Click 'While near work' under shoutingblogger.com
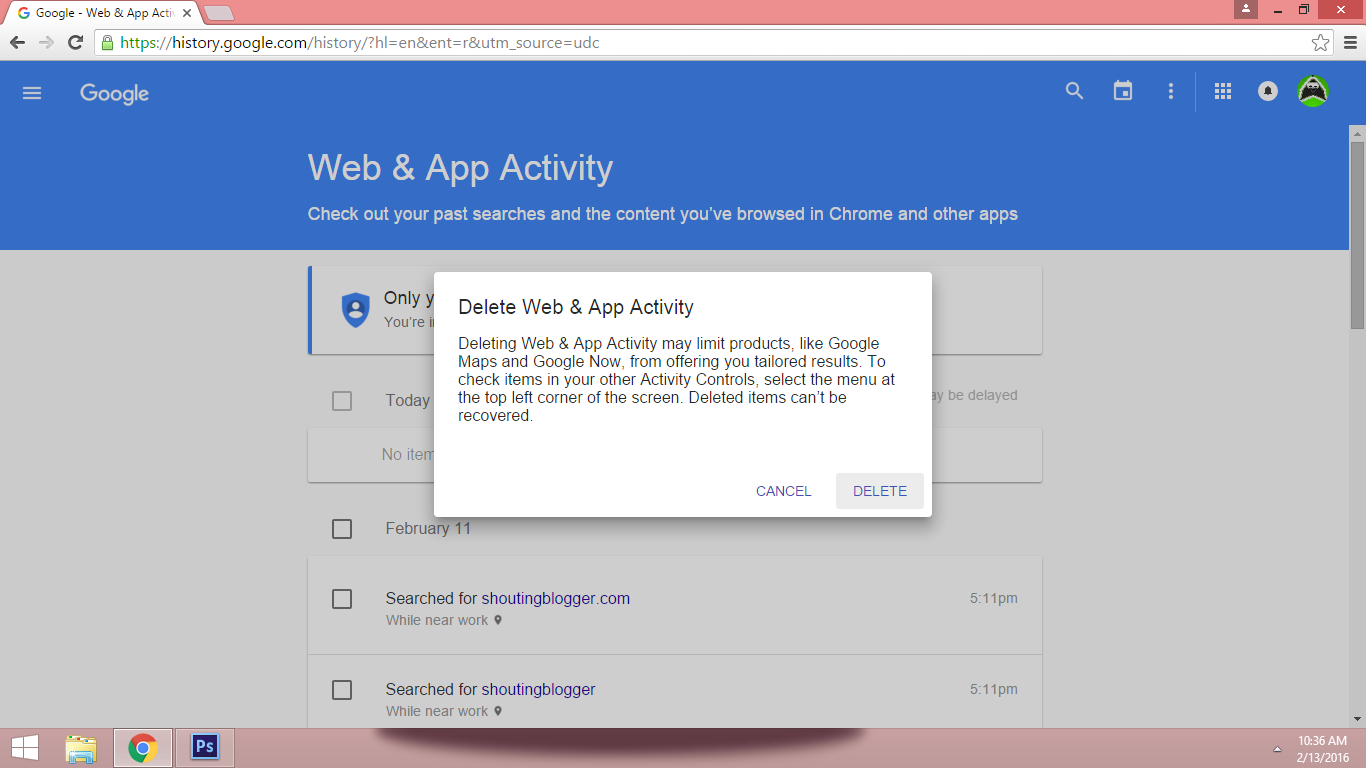 (437, 620)
